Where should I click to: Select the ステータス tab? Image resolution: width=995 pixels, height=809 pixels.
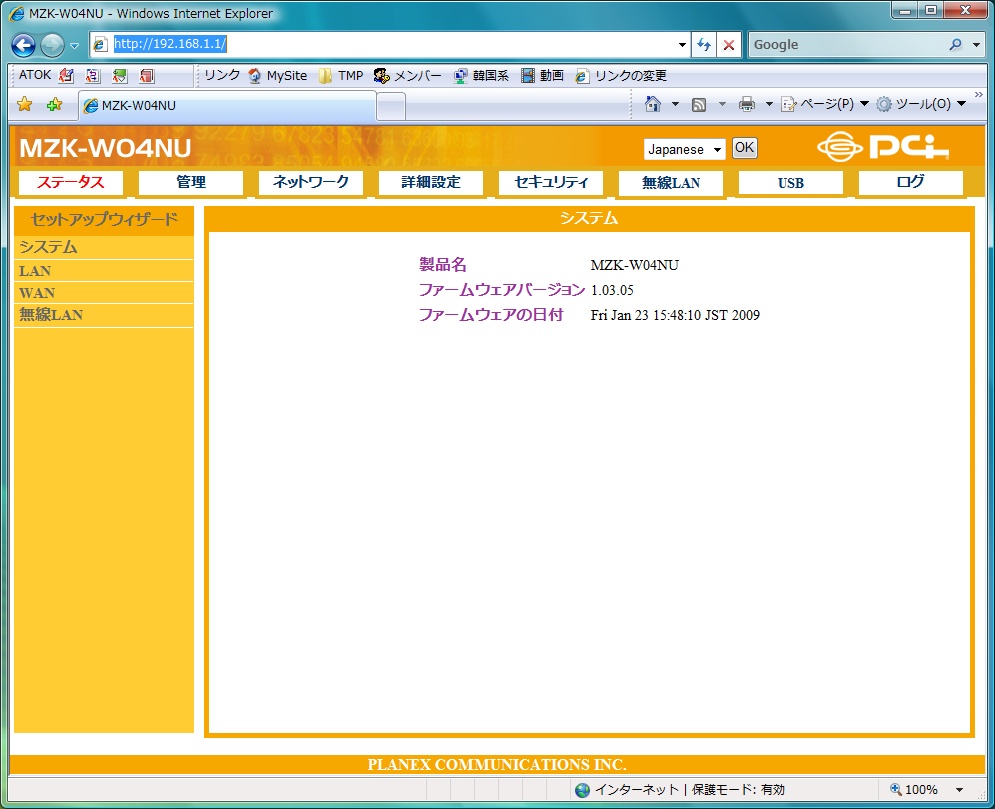70,183
